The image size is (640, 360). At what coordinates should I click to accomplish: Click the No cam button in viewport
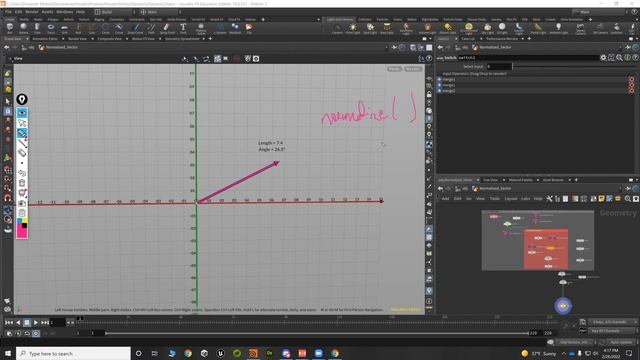(x=413, y=69)
